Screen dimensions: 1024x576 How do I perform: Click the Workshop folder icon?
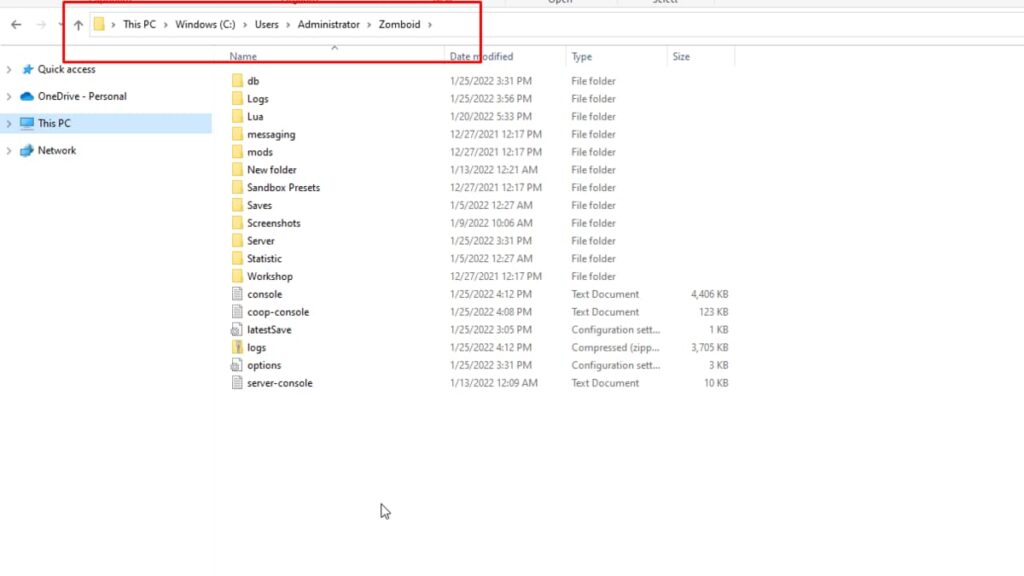click(237, 276)
